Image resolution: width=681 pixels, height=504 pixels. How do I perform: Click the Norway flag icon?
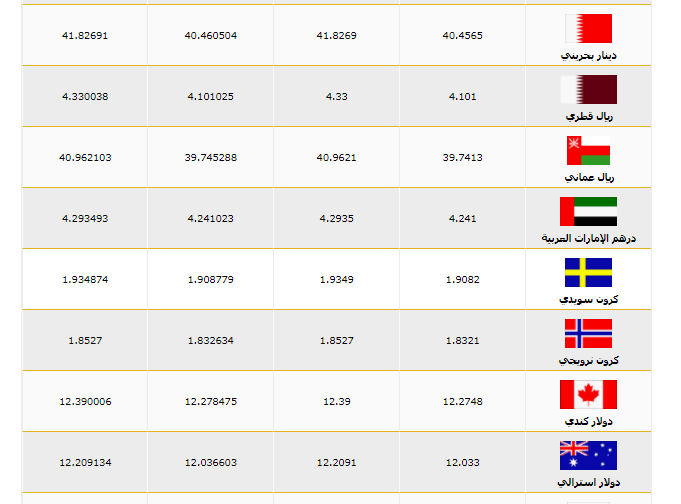588,334
